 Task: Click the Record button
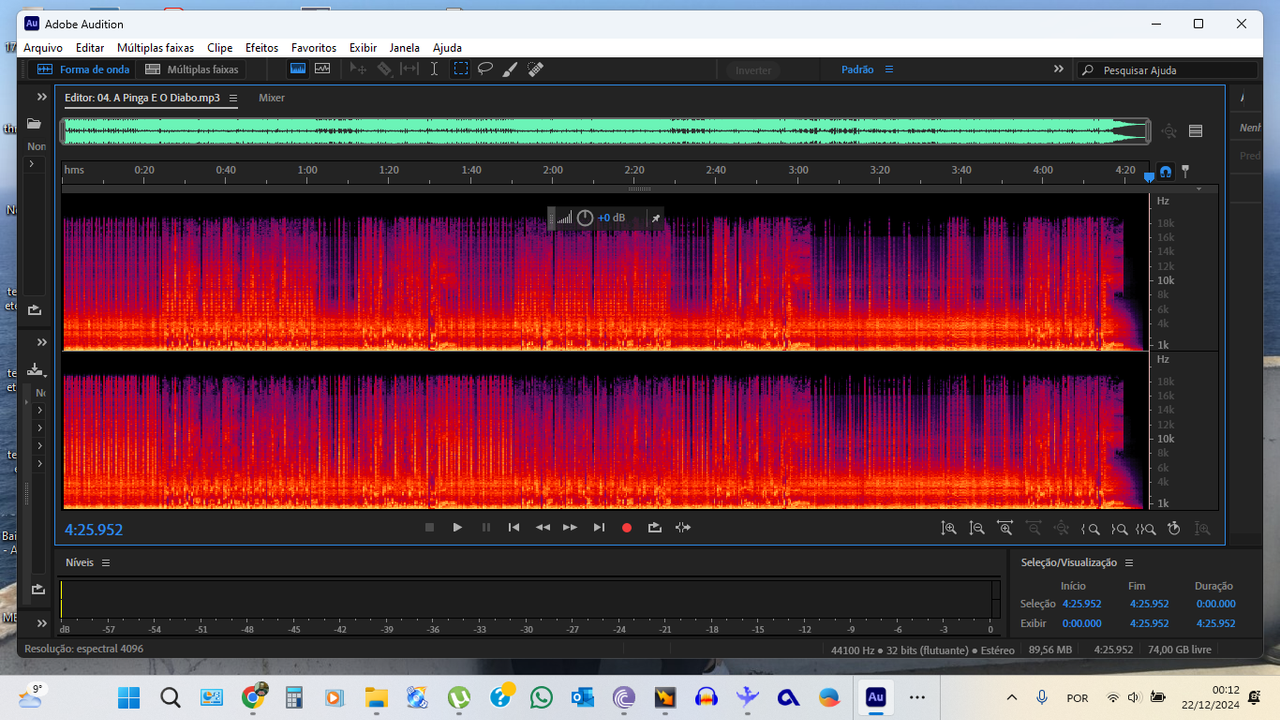(x=627, y=528)
